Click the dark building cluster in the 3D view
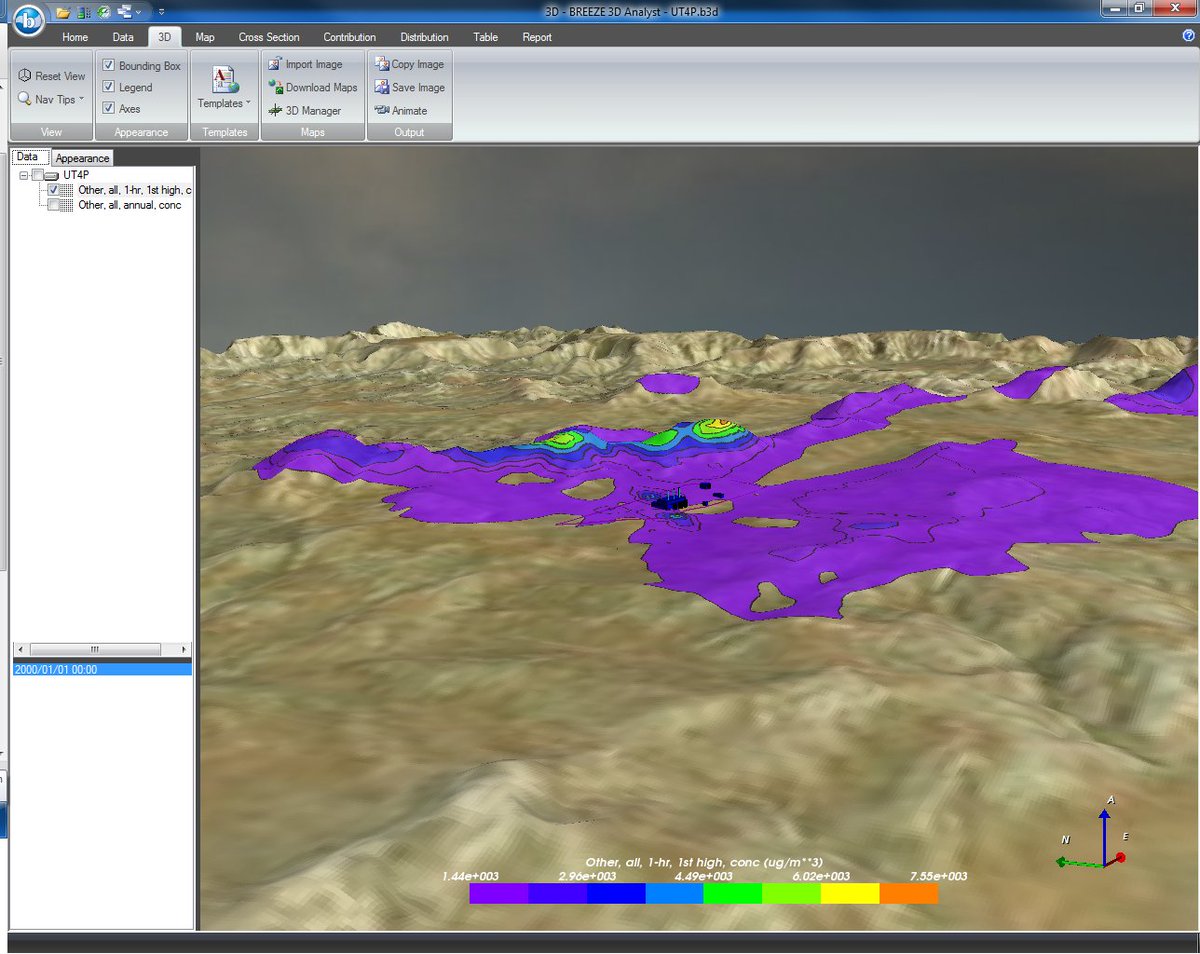Image resolution: width=1200 pixels, height=954 pixels. tap(670, 503)
